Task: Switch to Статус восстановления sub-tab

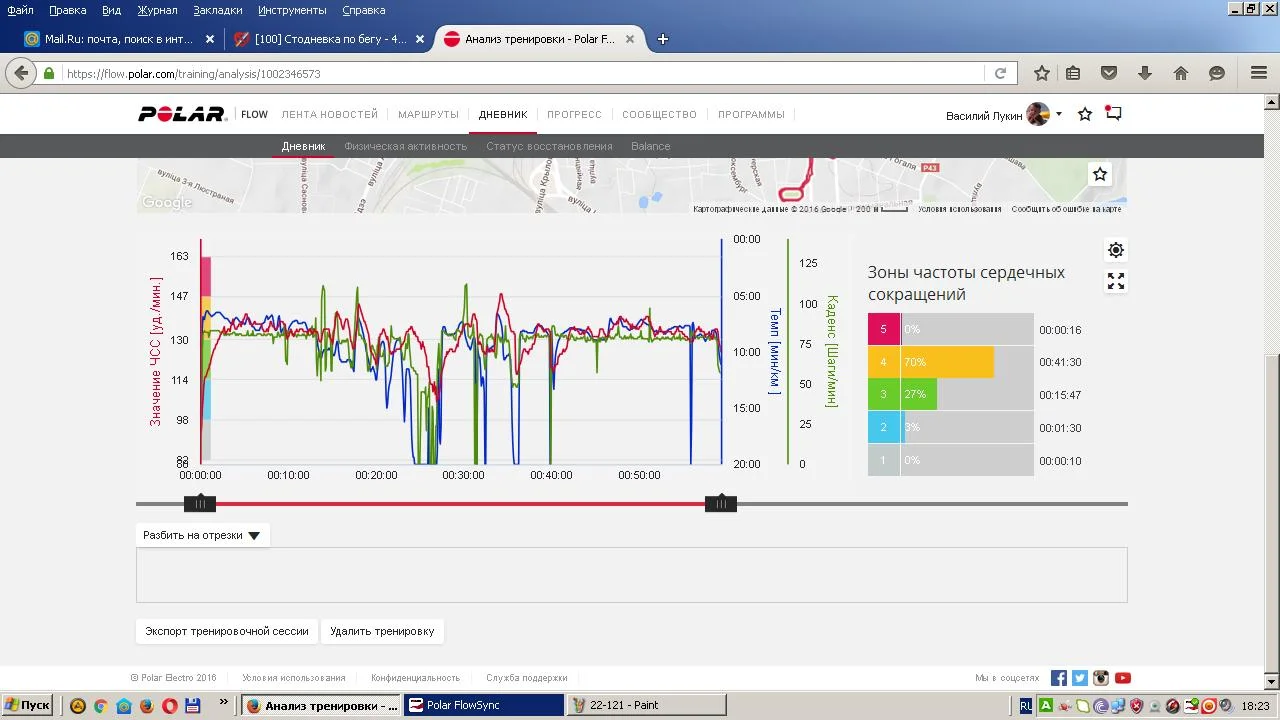Action: point(549,146)
